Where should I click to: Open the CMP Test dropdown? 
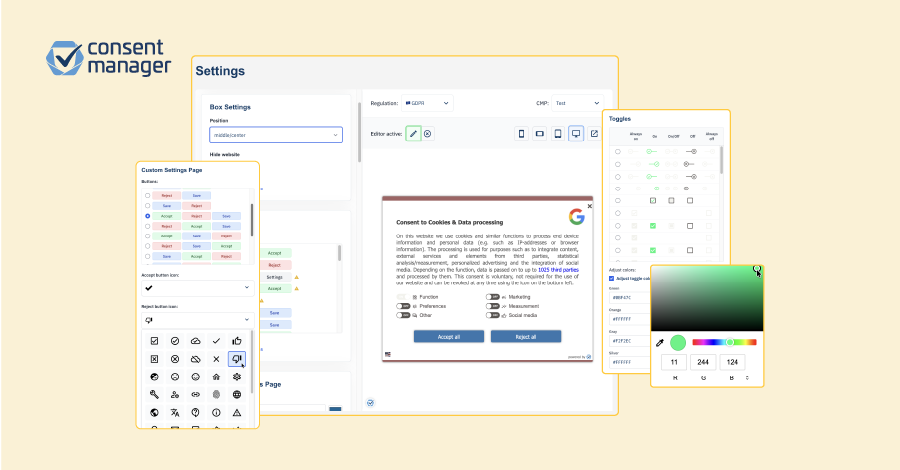pyautogui.click(x=577, y=103)
